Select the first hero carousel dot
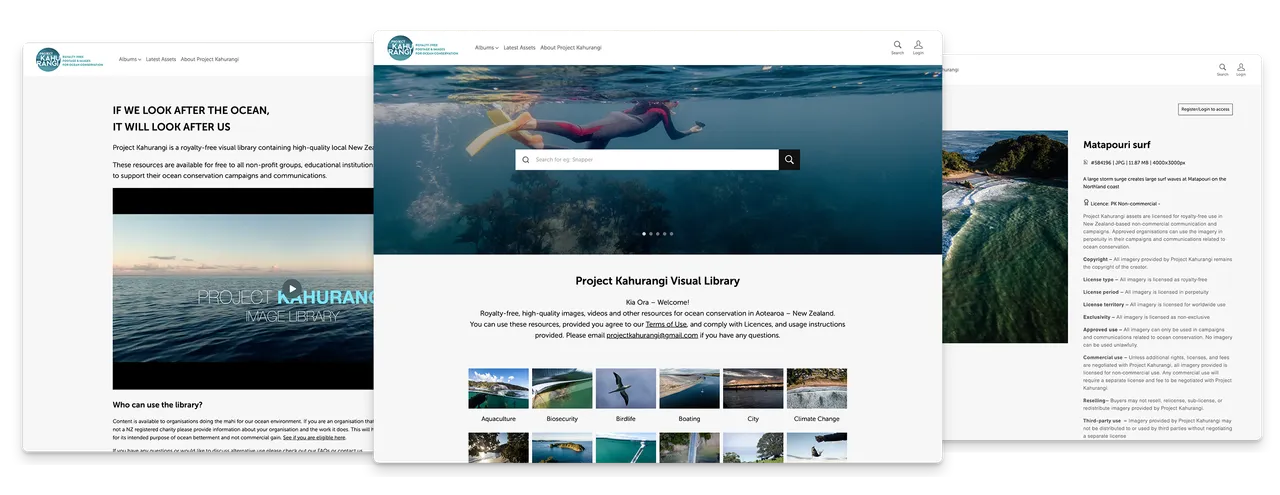Viewport: 1280px width, 495px height. tap(643, 234)
